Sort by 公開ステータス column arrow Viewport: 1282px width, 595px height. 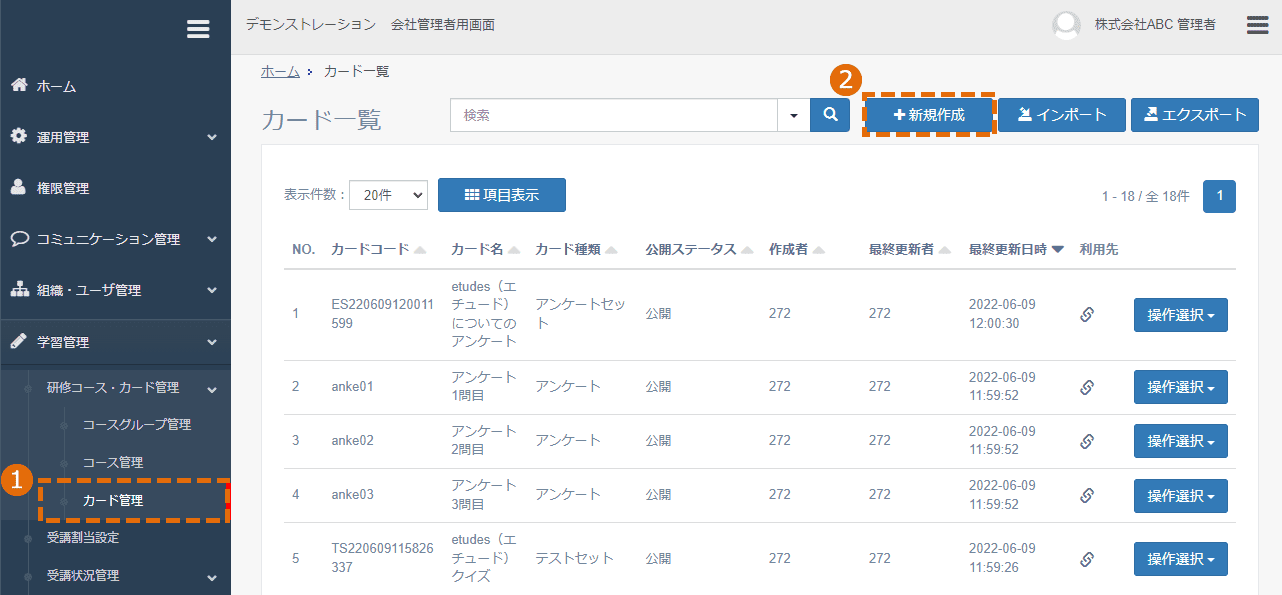[x=745, y=250]
